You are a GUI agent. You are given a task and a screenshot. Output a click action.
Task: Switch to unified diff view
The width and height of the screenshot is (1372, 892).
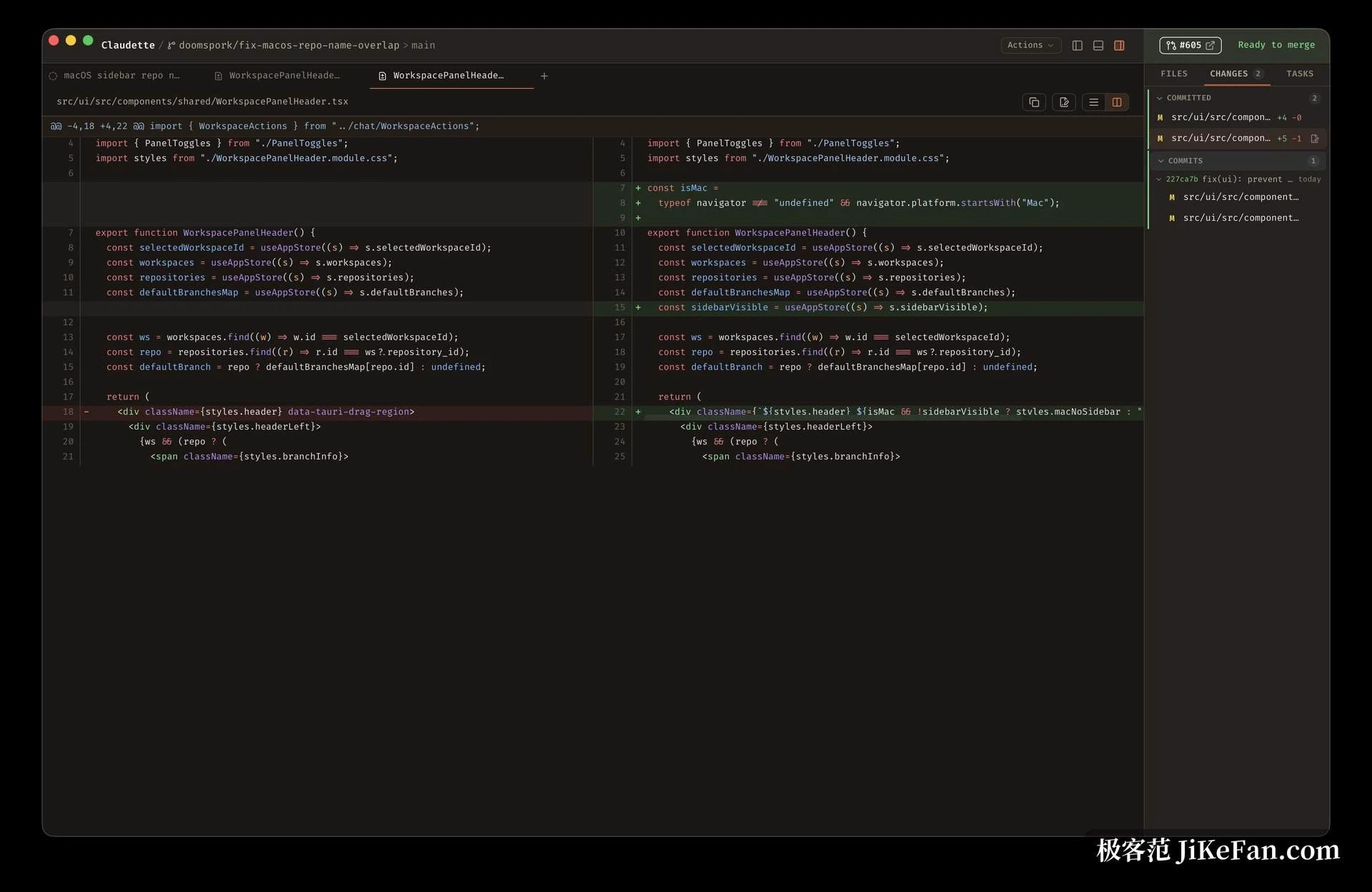click(1093, 102)
